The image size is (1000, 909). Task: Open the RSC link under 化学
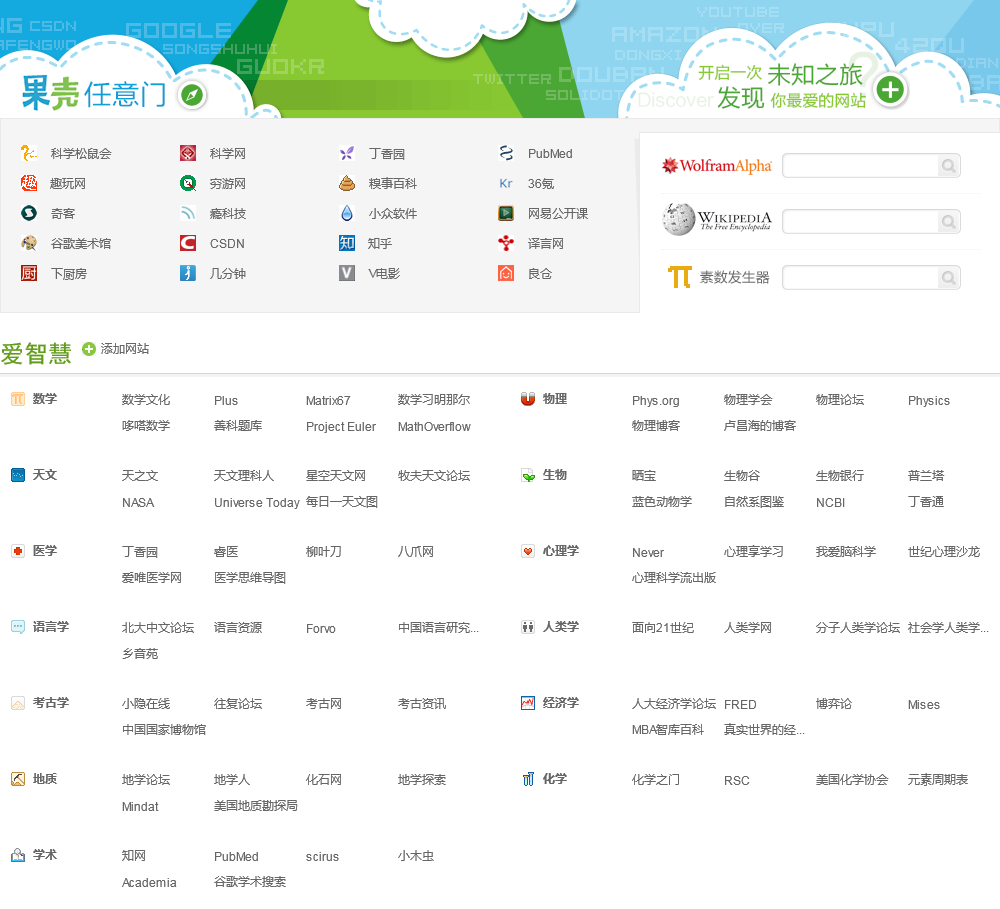(736, 780)
